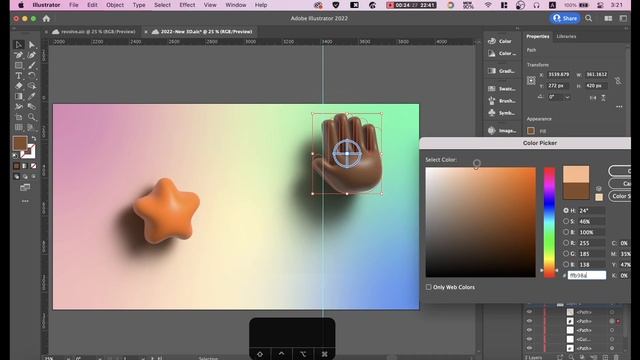The image size is (640, 360).
Task: Enable Only Web Colors checkbox
Action: point(429,287)
